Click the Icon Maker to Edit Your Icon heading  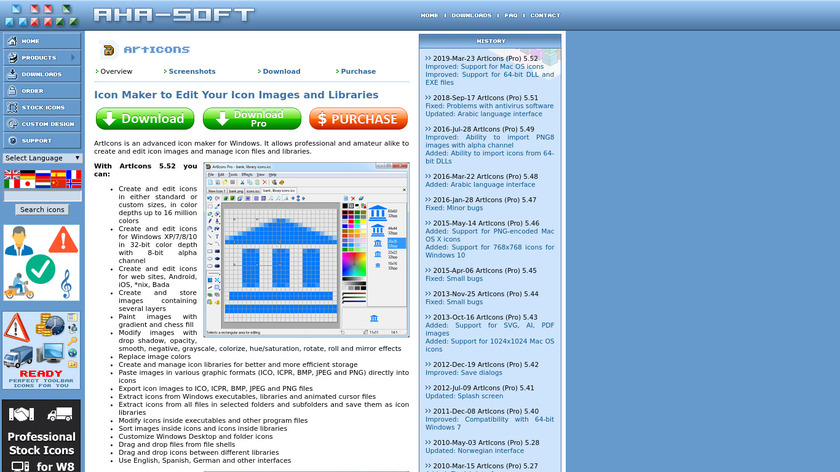pyautogui.click(x=236, y=95)
